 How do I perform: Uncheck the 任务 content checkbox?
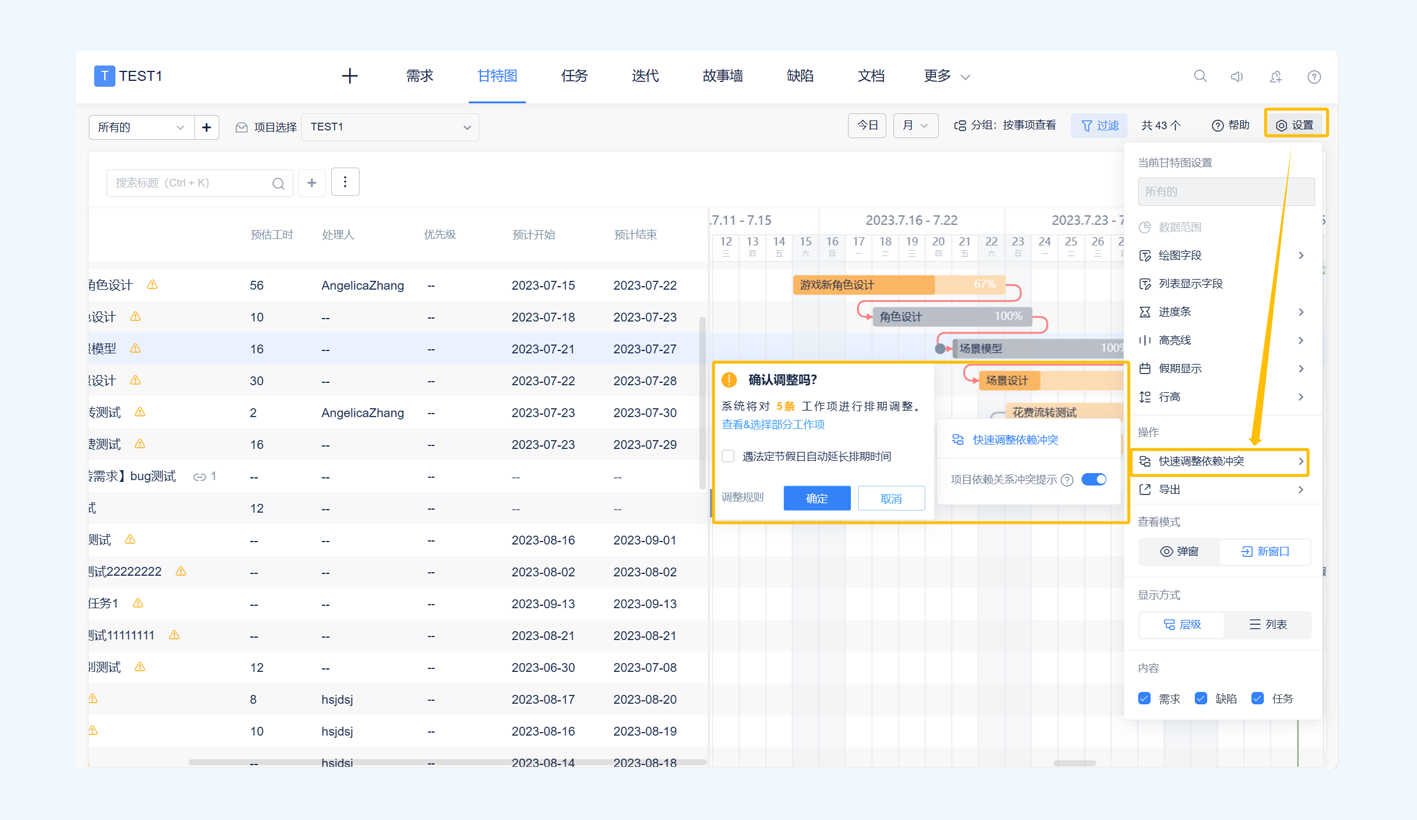(1258, 698)
